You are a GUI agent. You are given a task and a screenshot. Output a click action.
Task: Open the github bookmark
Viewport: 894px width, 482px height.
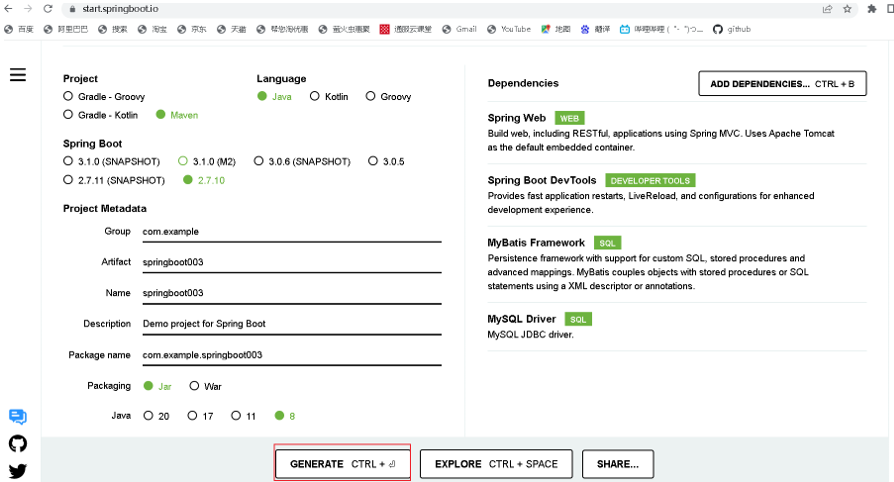(733, 29)
